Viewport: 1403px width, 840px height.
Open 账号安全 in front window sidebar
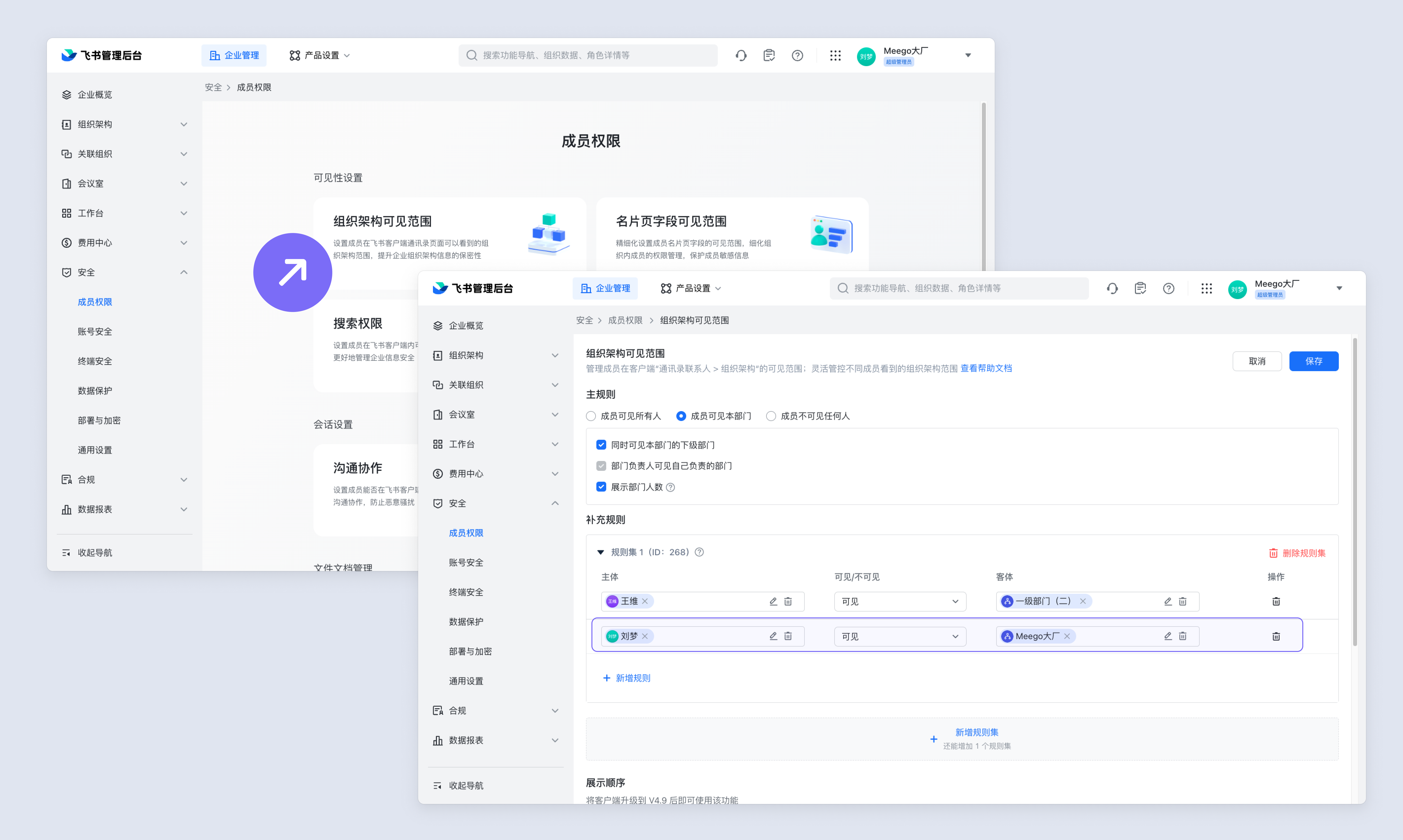[x=466, y=563]
